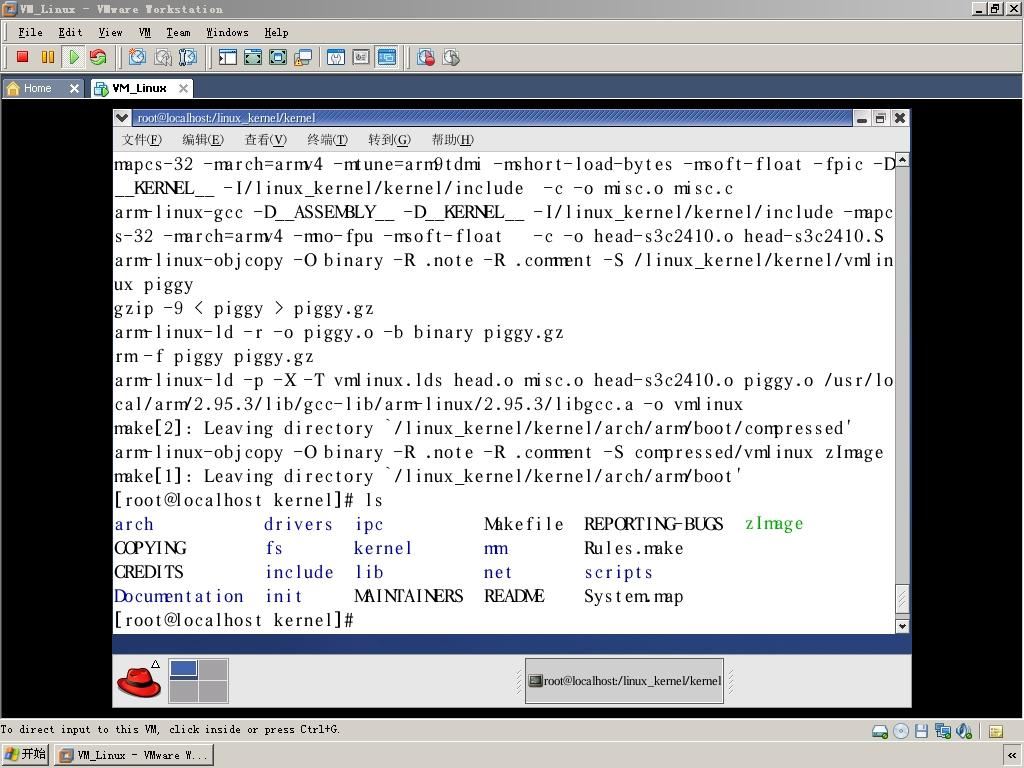Click the capture movie record icon

click(426, 57)
